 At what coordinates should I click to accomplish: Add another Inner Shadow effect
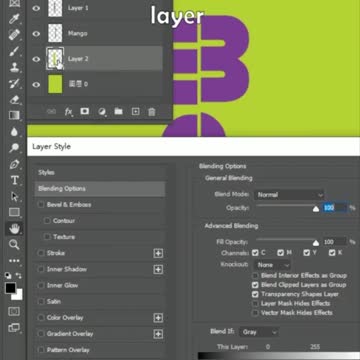[158, 269]
